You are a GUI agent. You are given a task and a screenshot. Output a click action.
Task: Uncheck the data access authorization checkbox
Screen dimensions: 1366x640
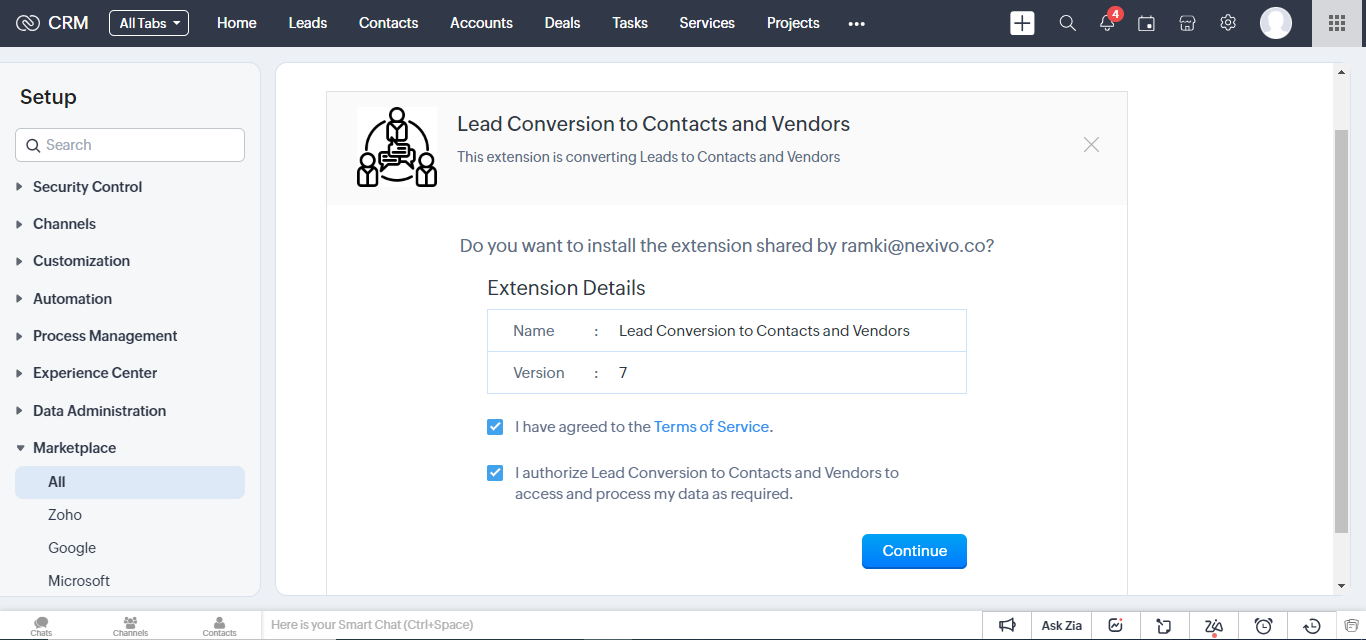tap(495, 473)
